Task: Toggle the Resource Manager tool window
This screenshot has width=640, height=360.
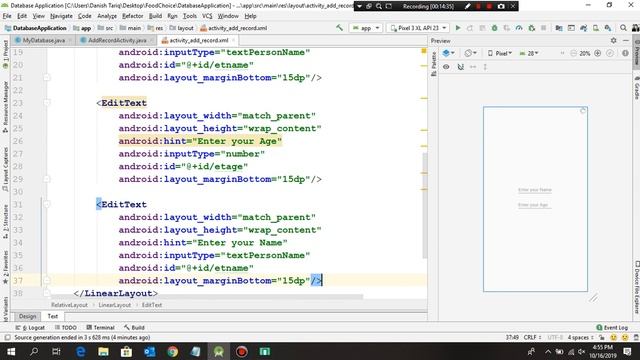Action: [x=5, y=106]
